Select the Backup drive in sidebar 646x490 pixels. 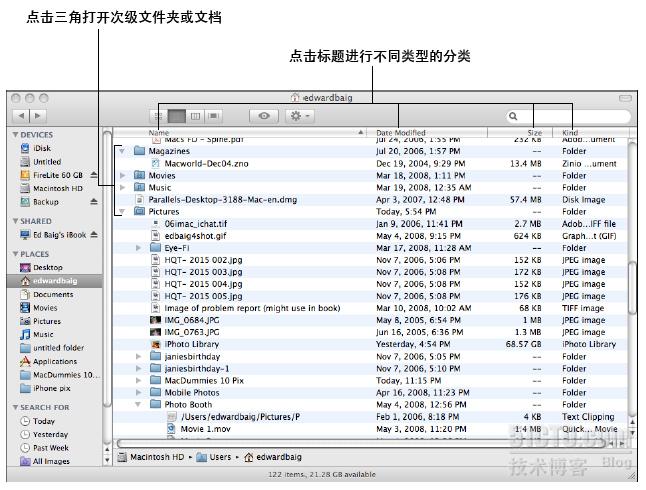click(x=40, y=202)
